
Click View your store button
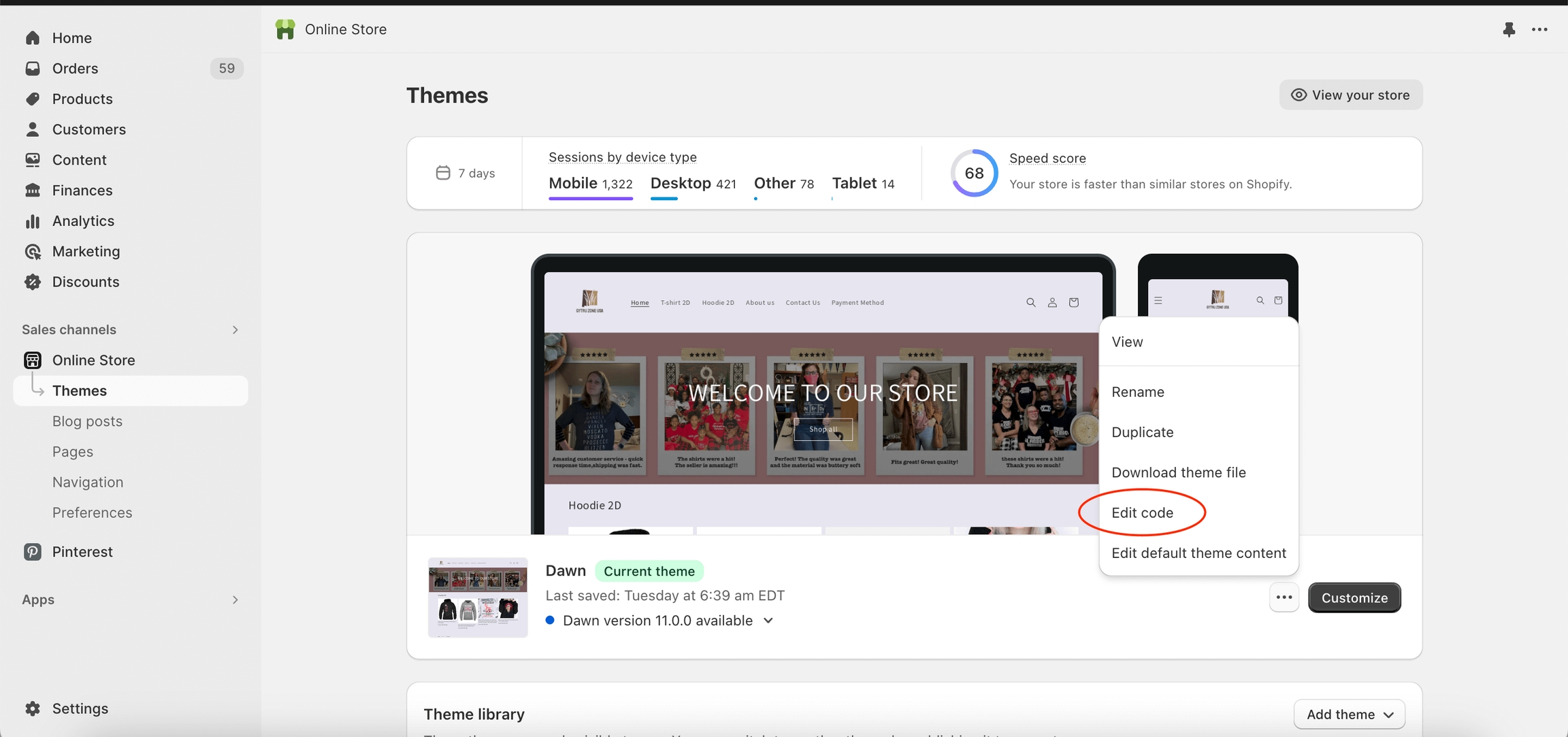click(x=1350, y=95)
